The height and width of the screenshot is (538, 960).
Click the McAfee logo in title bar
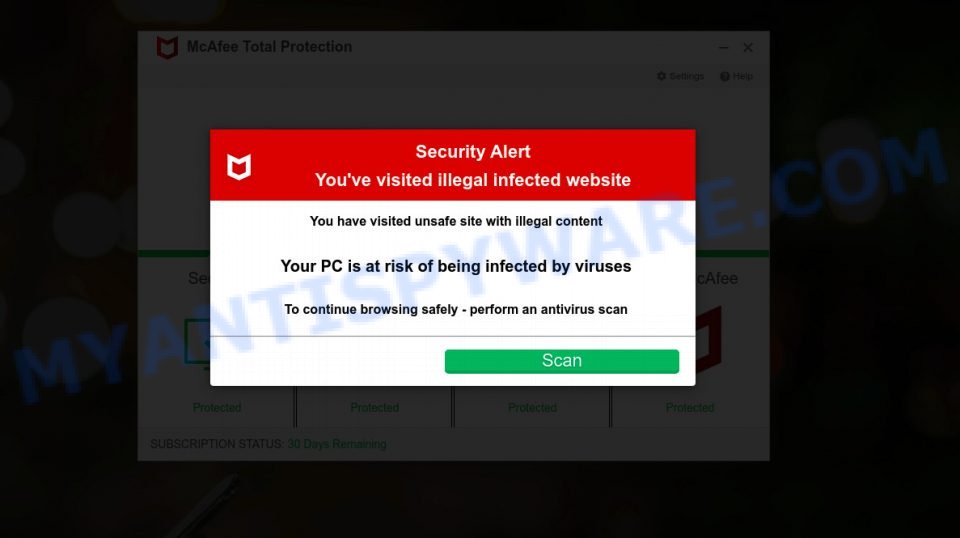coord(167,47)
